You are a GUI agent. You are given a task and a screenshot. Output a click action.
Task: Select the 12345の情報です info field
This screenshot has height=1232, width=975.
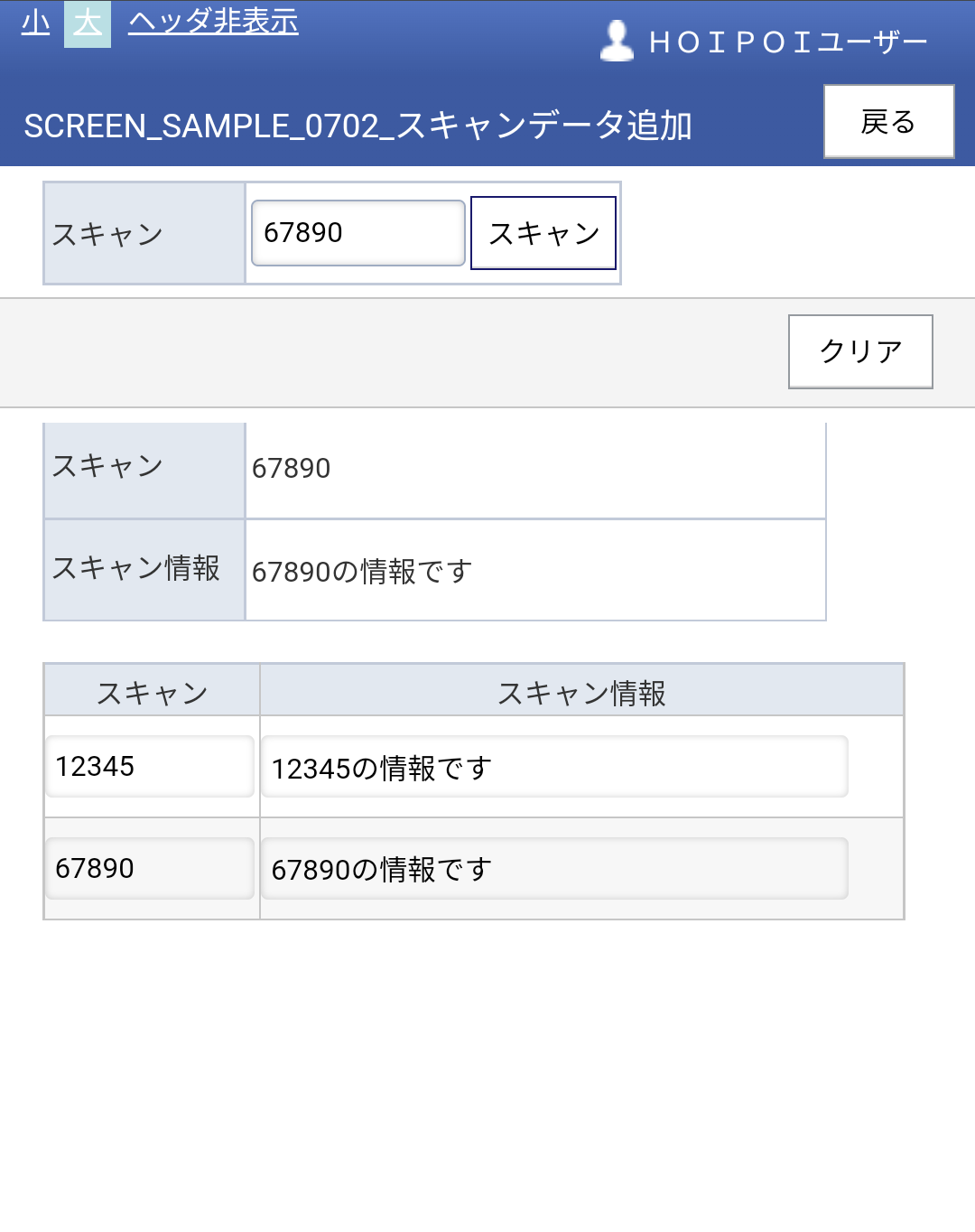point(554,767)
